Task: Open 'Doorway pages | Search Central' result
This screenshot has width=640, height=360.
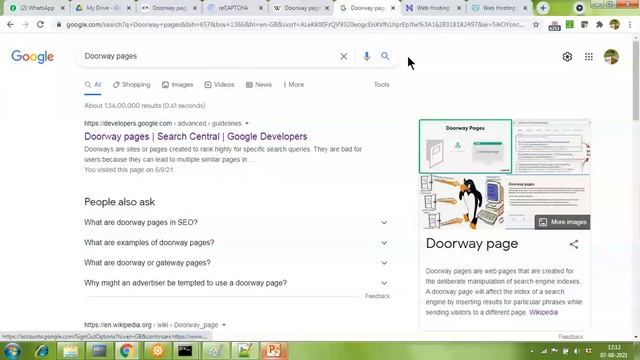Action: (x=196, y=136)
